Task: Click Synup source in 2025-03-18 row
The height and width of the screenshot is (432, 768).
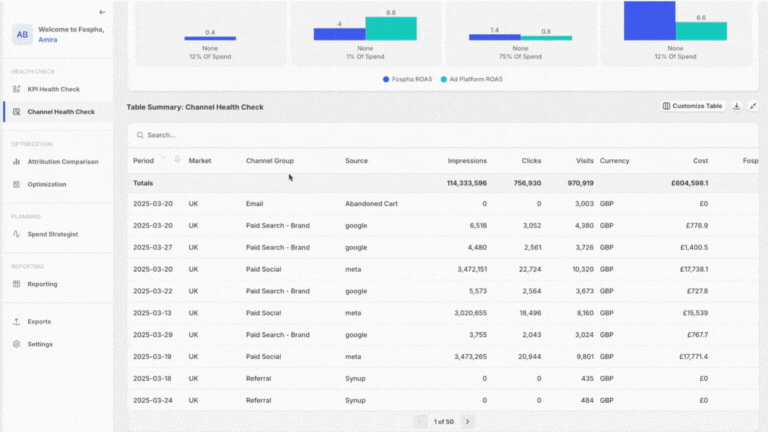Action: point(355,379)
